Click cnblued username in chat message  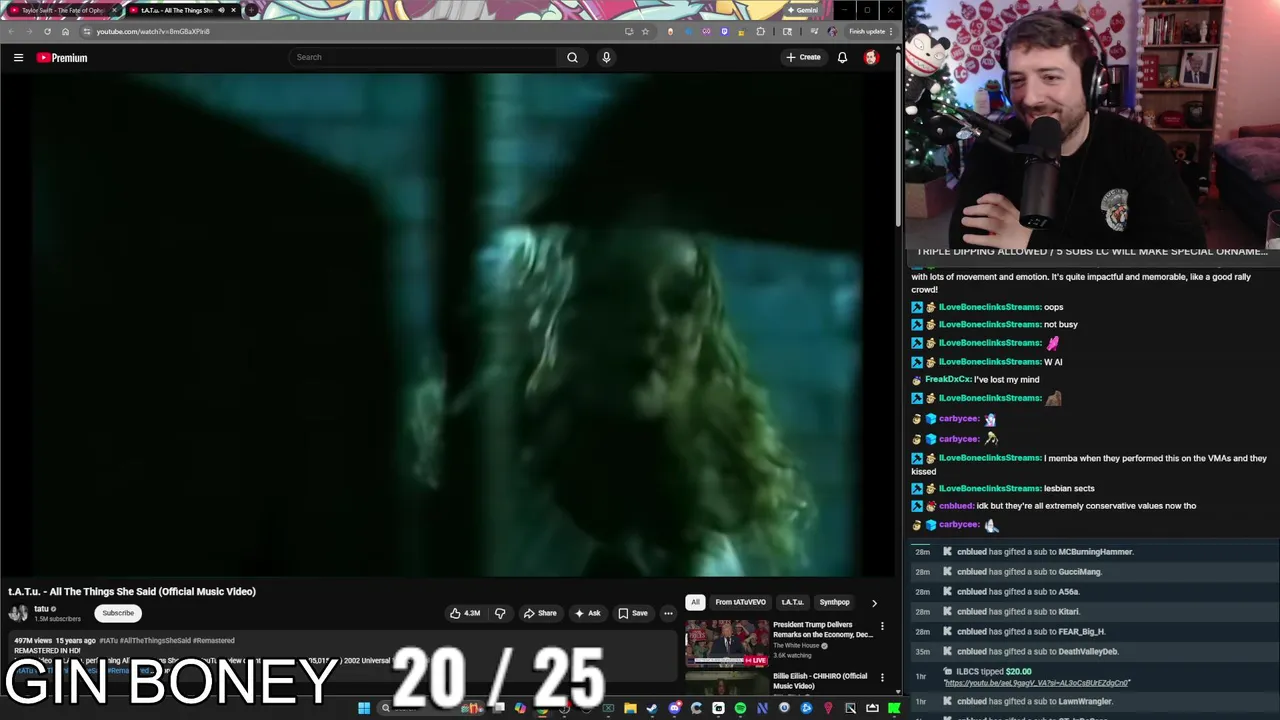(x=956, y=506)
